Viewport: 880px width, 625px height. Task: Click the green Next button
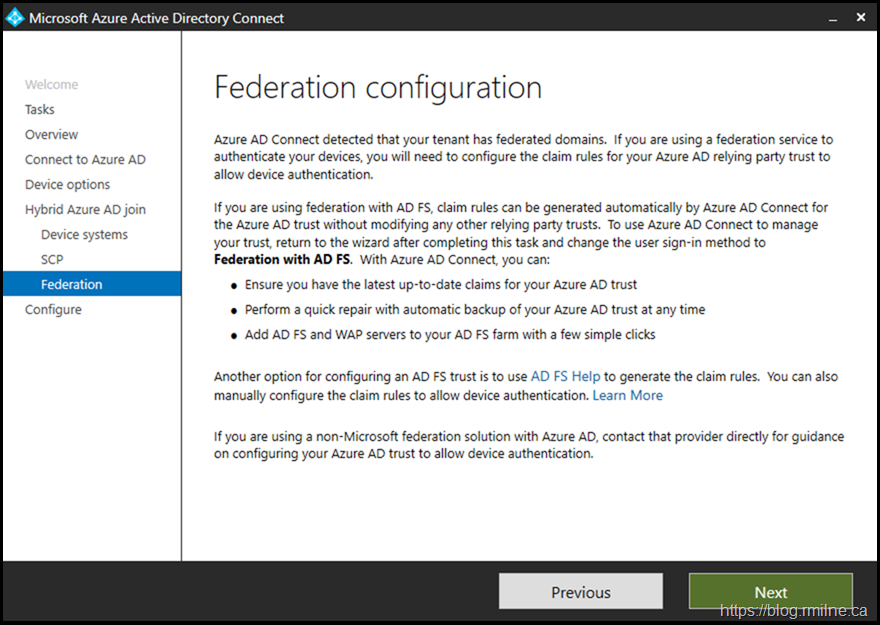coord(770,592)
